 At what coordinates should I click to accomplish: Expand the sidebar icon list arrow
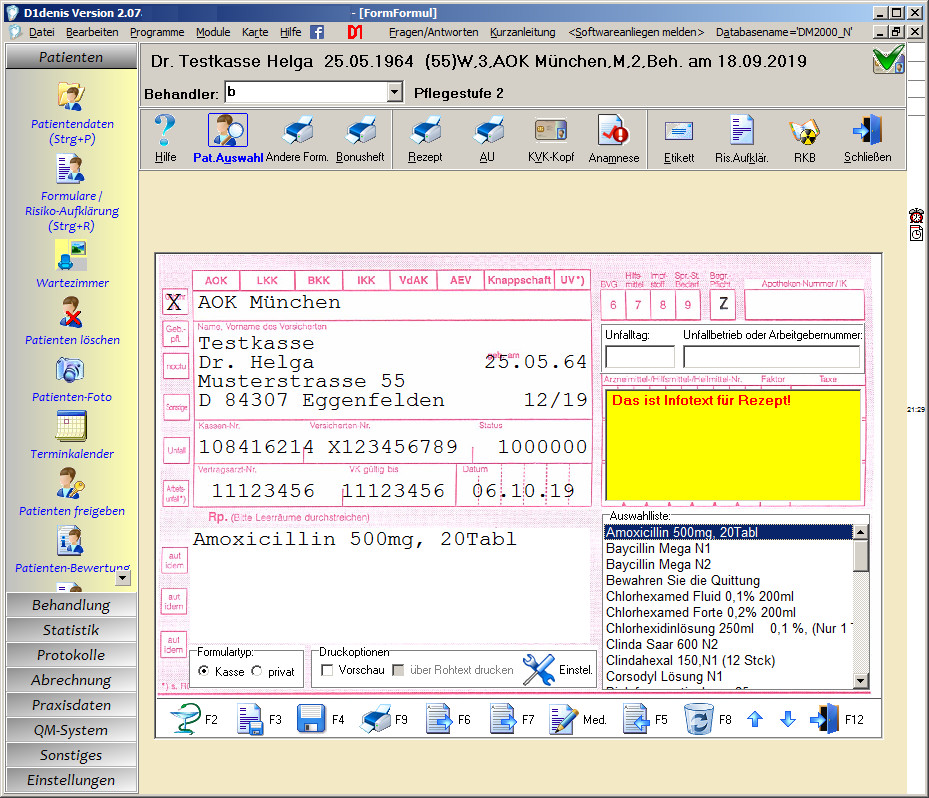click(123, 578)
